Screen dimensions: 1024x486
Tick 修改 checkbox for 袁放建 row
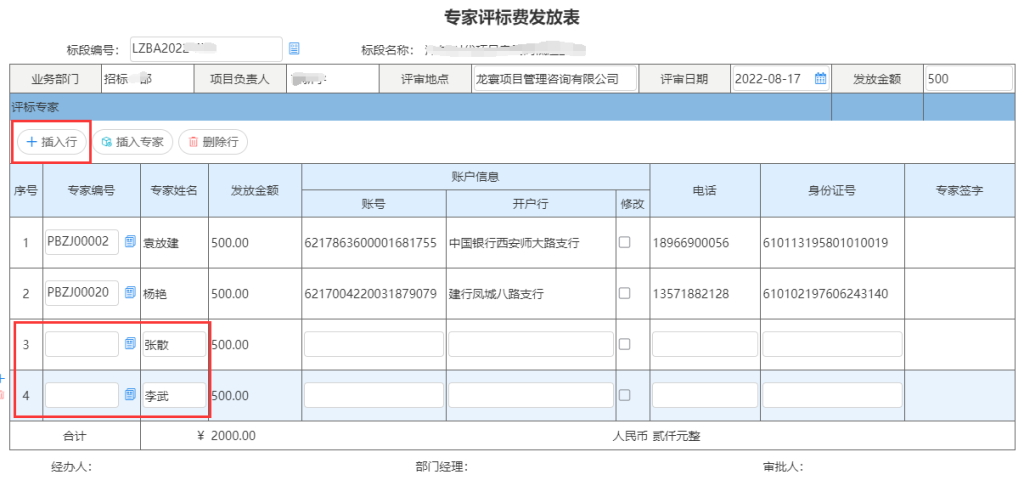pyautogui.click(x=624, y=242)
